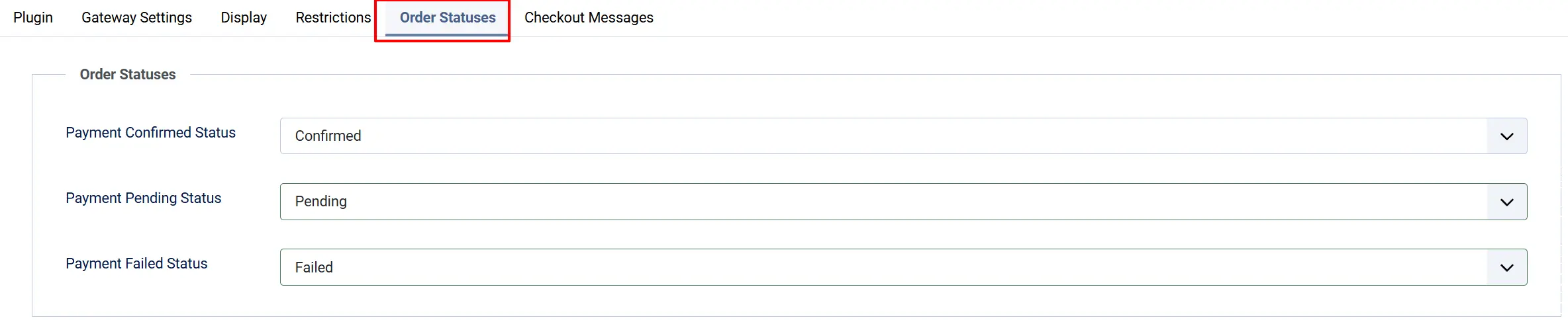
Task: Click the chevron arrow on Payment Confirmed Status
Action: pyautogui.click(x=1506, y=136)
